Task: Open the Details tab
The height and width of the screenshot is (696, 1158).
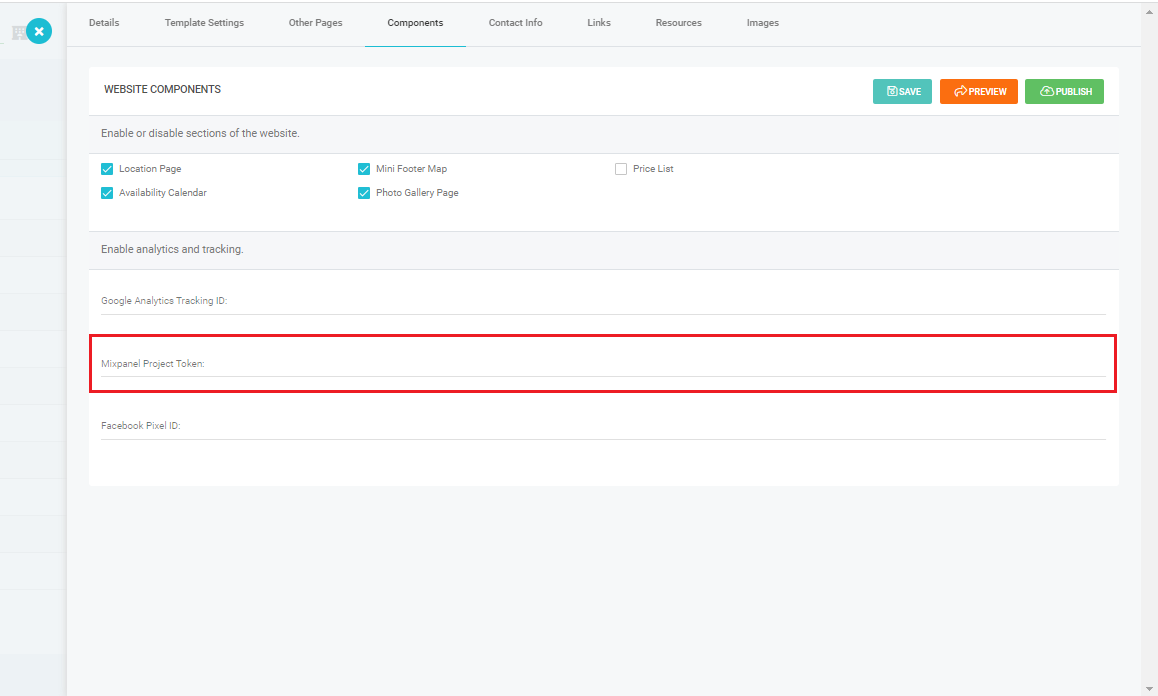Action: [x=104, y=23]
